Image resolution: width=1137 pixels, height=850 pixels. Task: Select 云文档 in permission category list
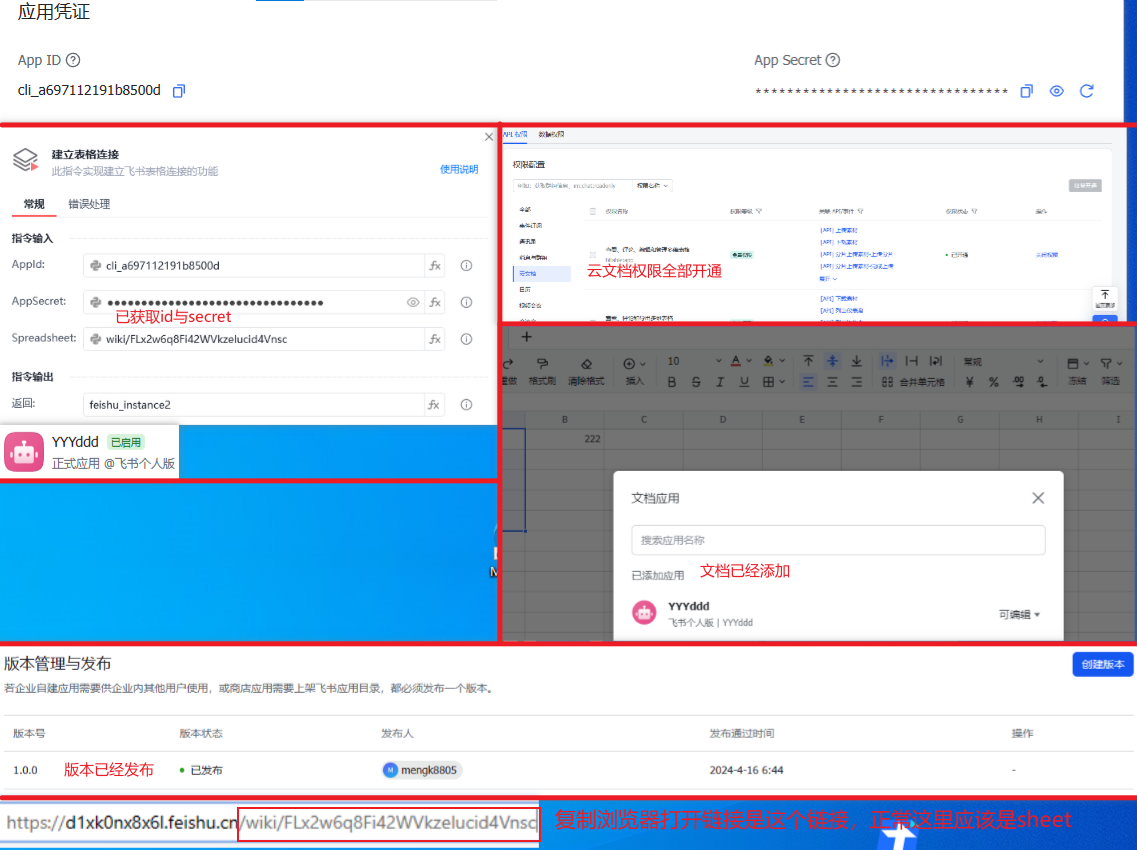541,273
